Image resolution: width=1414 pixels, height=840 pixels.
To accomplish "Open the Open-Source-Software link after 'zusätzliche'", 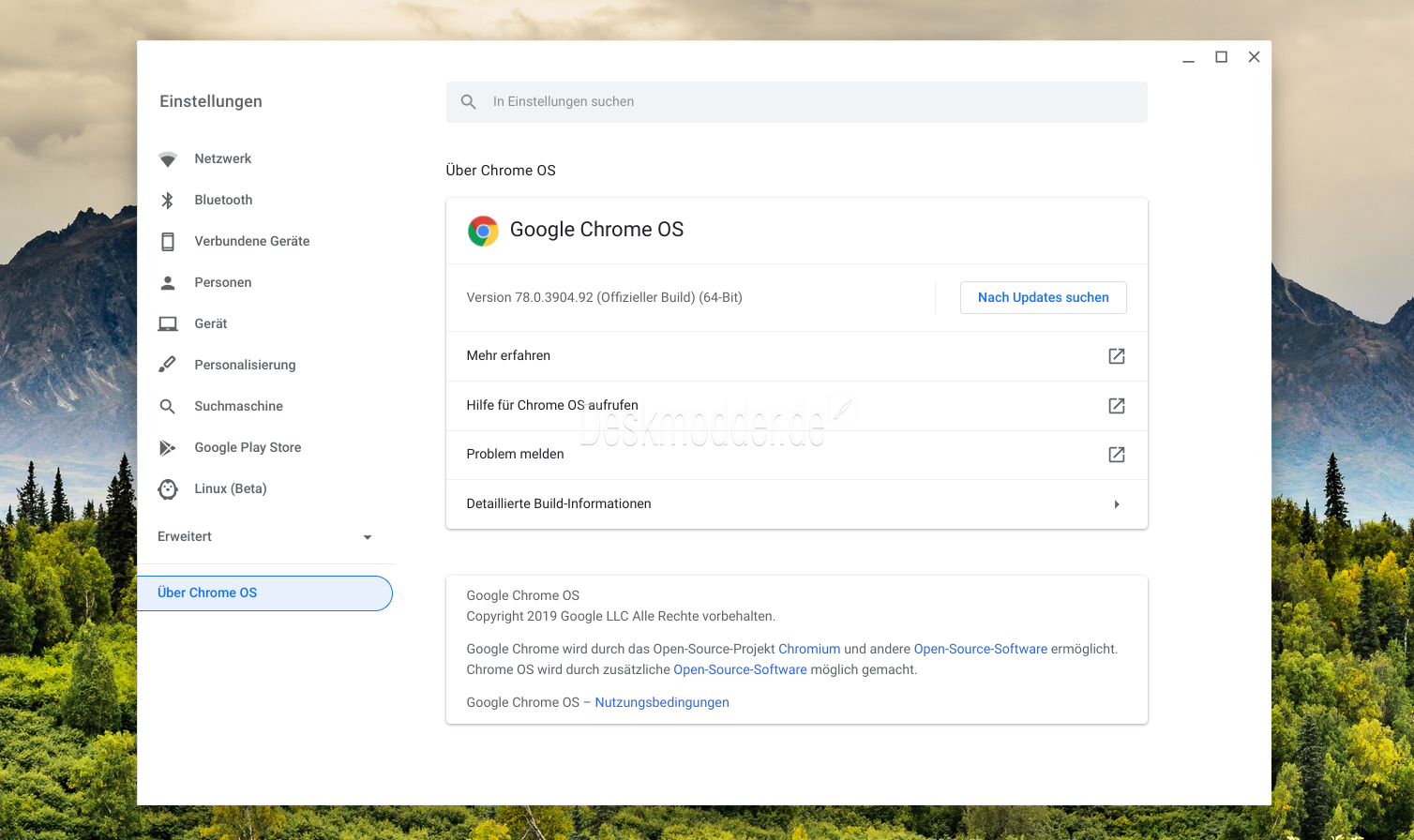I will point(740,669).
